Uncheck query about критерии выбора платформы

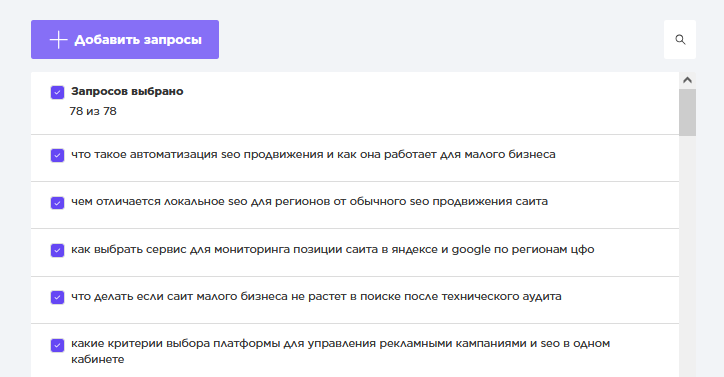(x=57, y=345)
